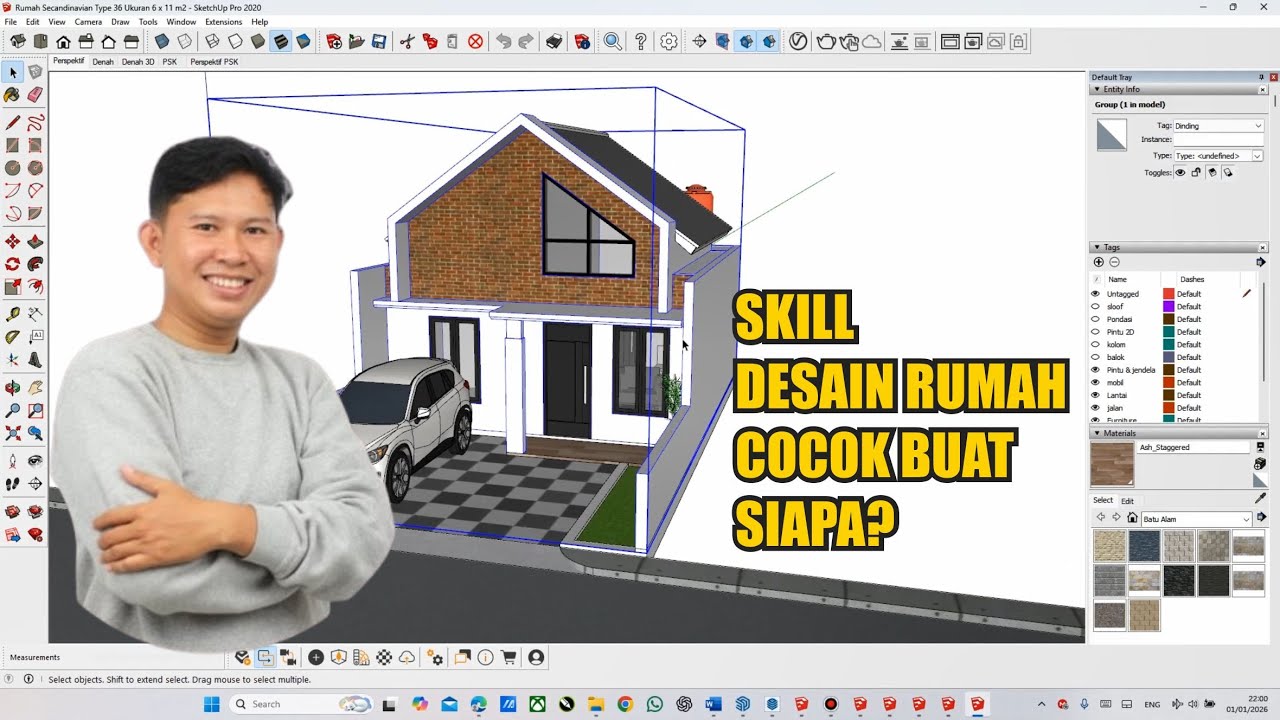
Task: Click the add tag plus icon
Action: click(1099, 262)
